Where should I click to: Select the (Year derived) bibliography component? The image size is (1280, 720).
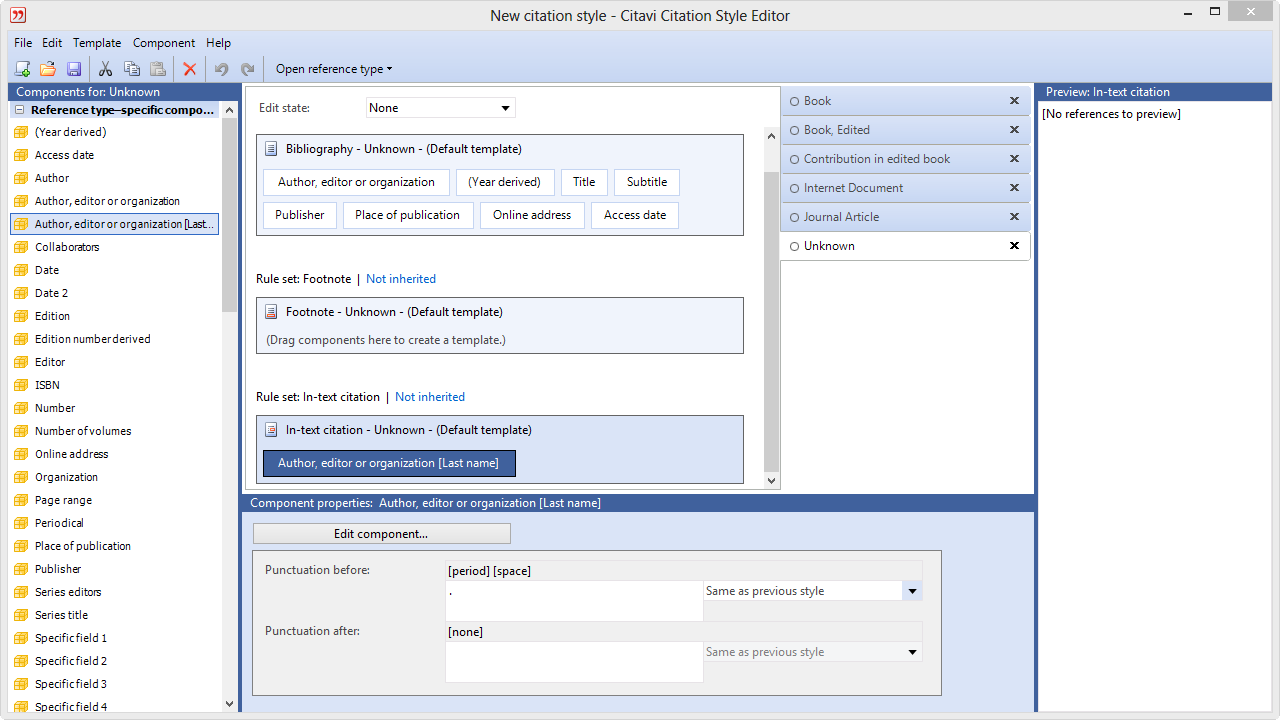(504, 182)
